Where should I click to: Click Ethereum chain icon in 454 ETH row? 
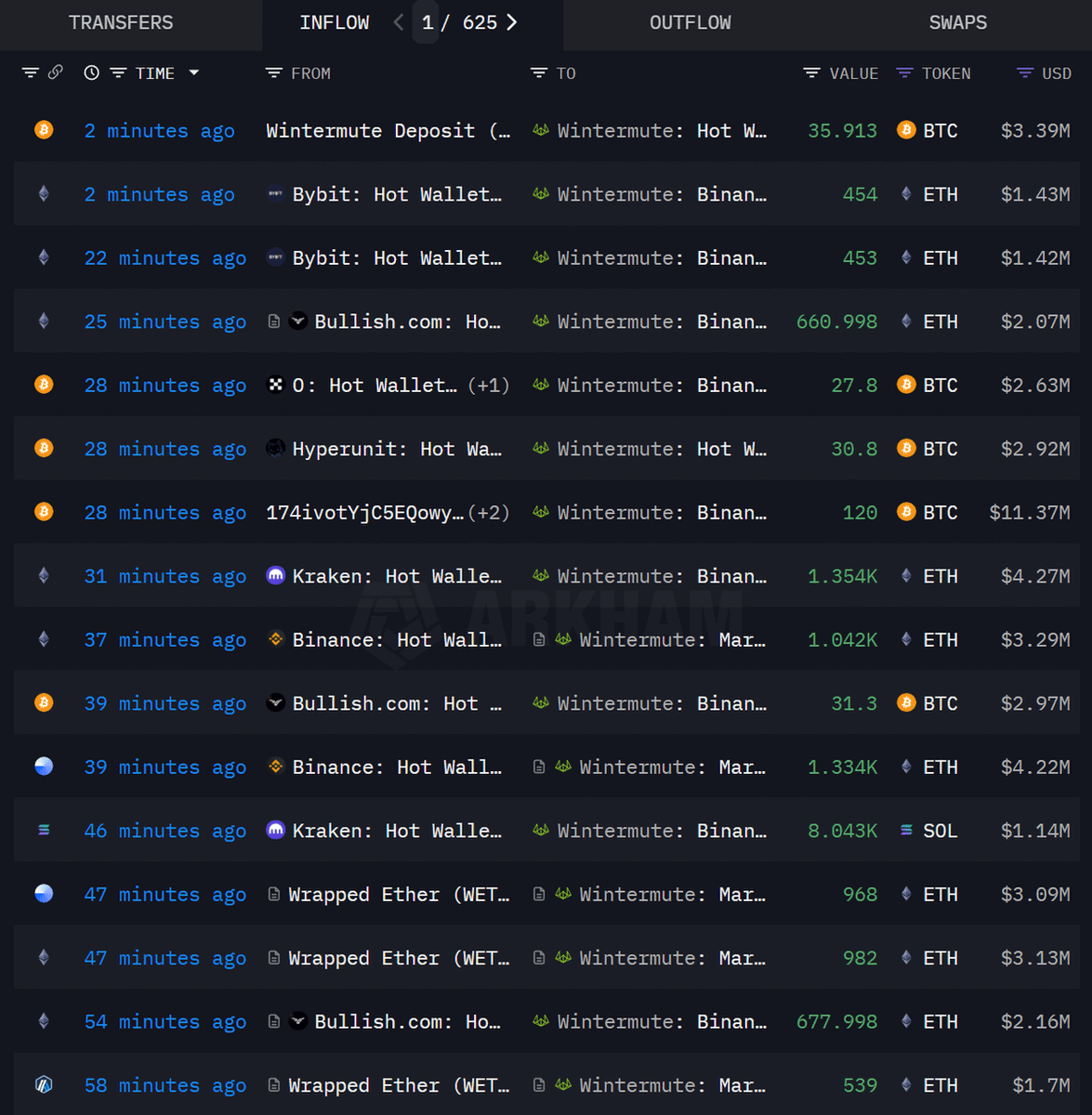44,193
